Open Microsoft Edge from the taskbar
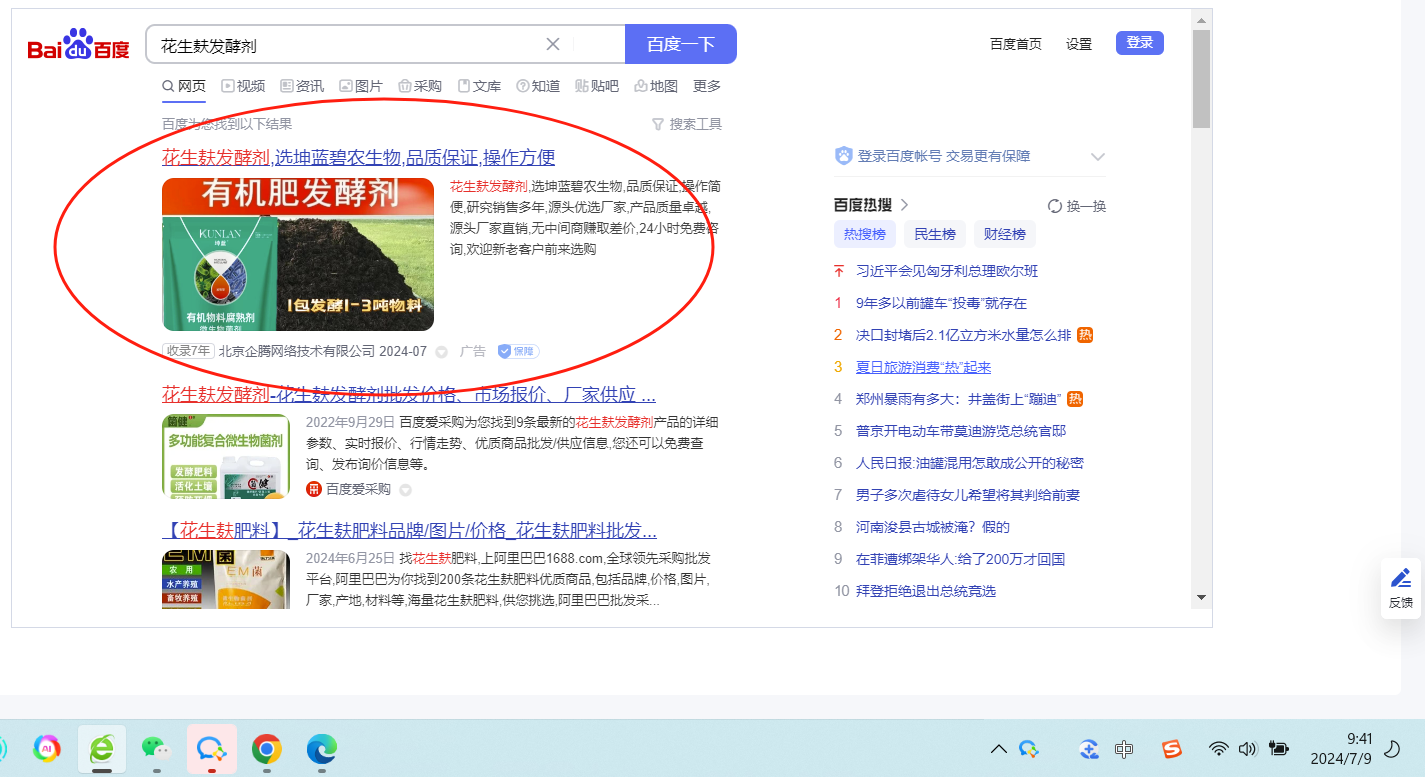The width and height of the screenshot is (1425, 777). point(322,748)
